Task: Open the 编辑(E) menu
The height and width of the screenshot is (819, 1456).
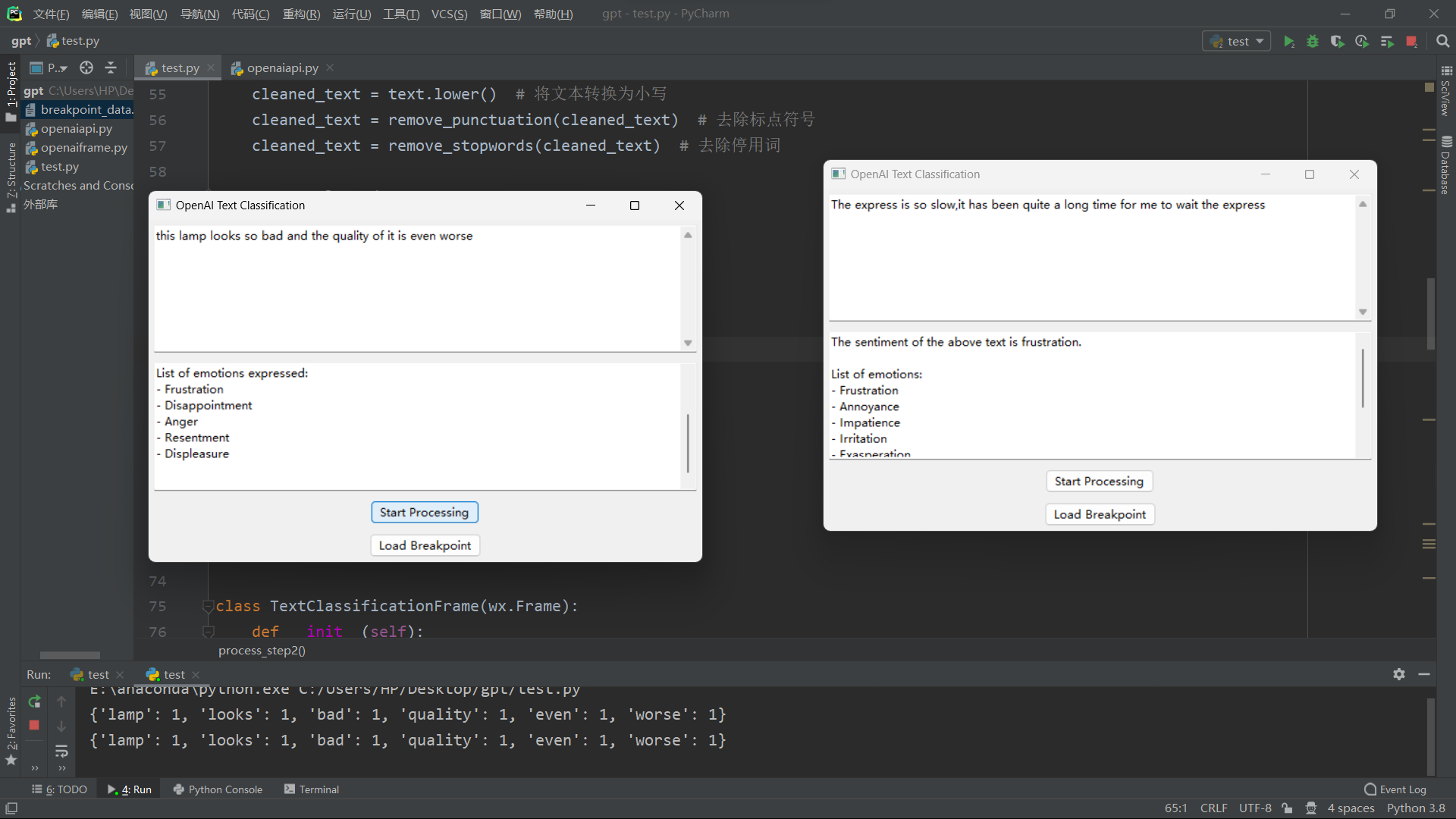Action: tap(99, 14)
